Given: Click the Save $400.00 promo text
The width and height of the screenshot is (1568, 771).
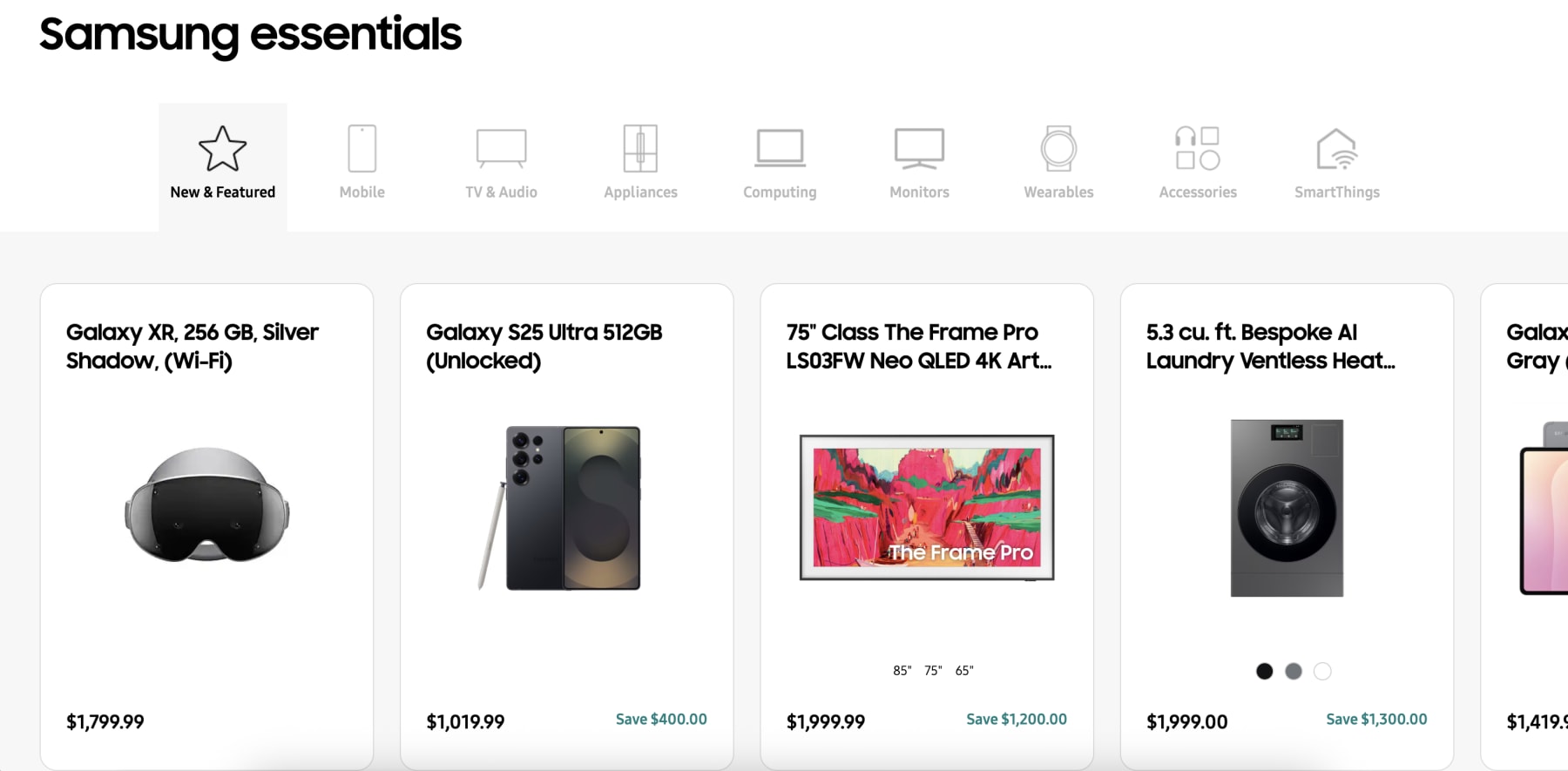Looking at the screenshot, I should click(x=659, y=720).
